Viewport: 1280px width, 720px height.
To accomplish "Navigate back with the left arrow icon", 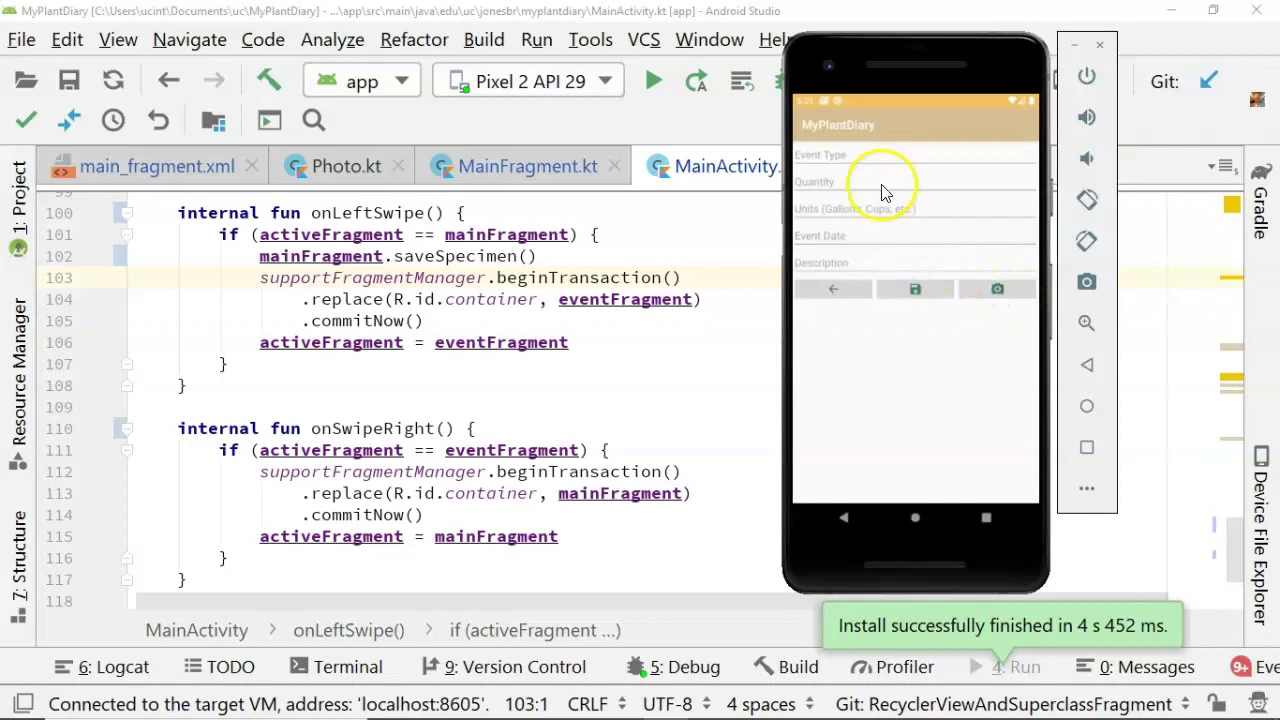I will pos(168,81).
